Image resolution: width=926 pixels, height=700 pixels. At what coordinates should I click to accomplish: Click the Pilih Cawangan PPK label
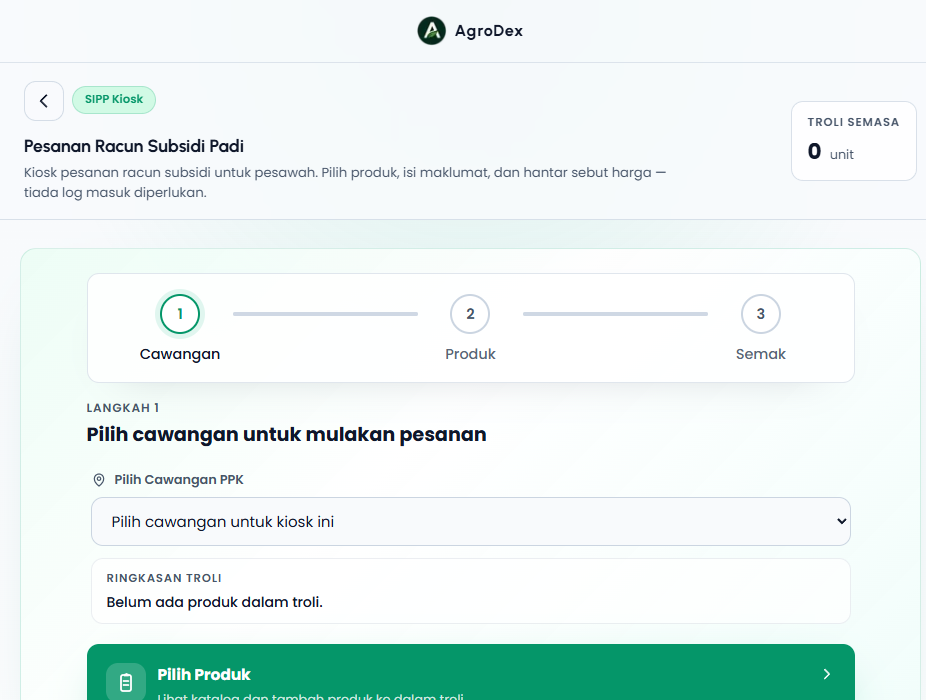179,480
